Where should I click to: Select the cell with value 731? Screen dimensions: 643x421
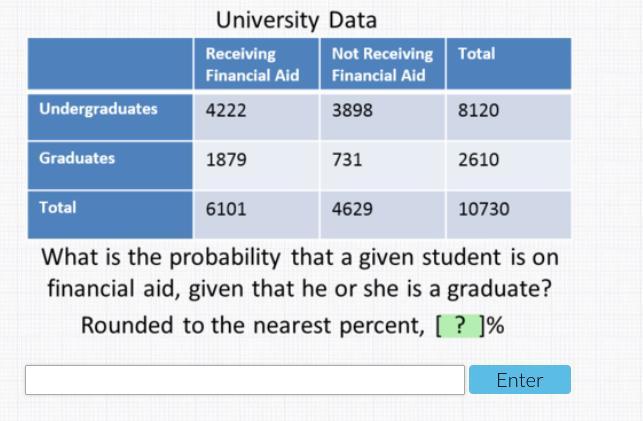point(347,160)
